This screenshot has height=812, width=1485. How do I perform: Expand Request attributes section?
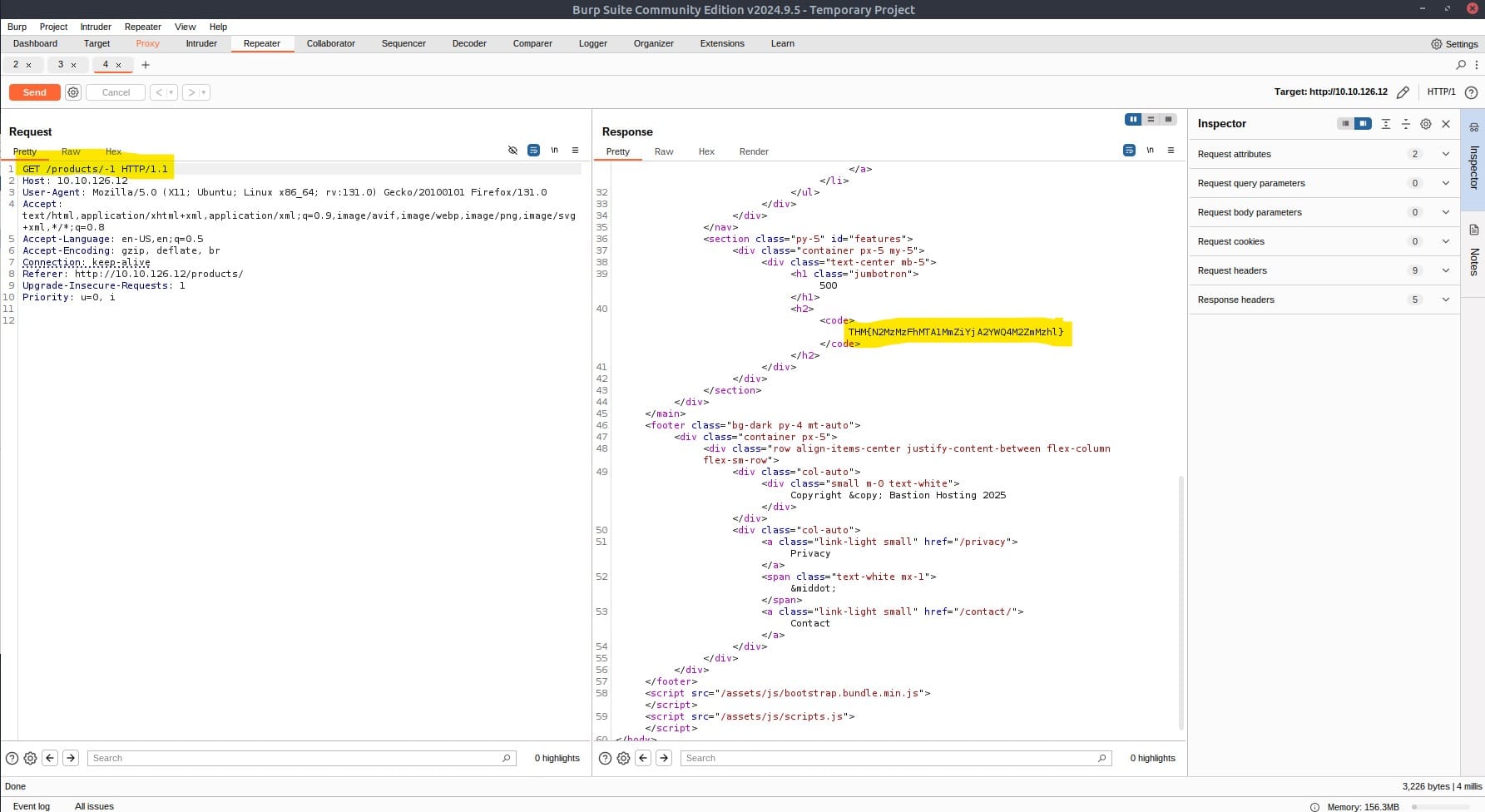[x=1445, y=154]
